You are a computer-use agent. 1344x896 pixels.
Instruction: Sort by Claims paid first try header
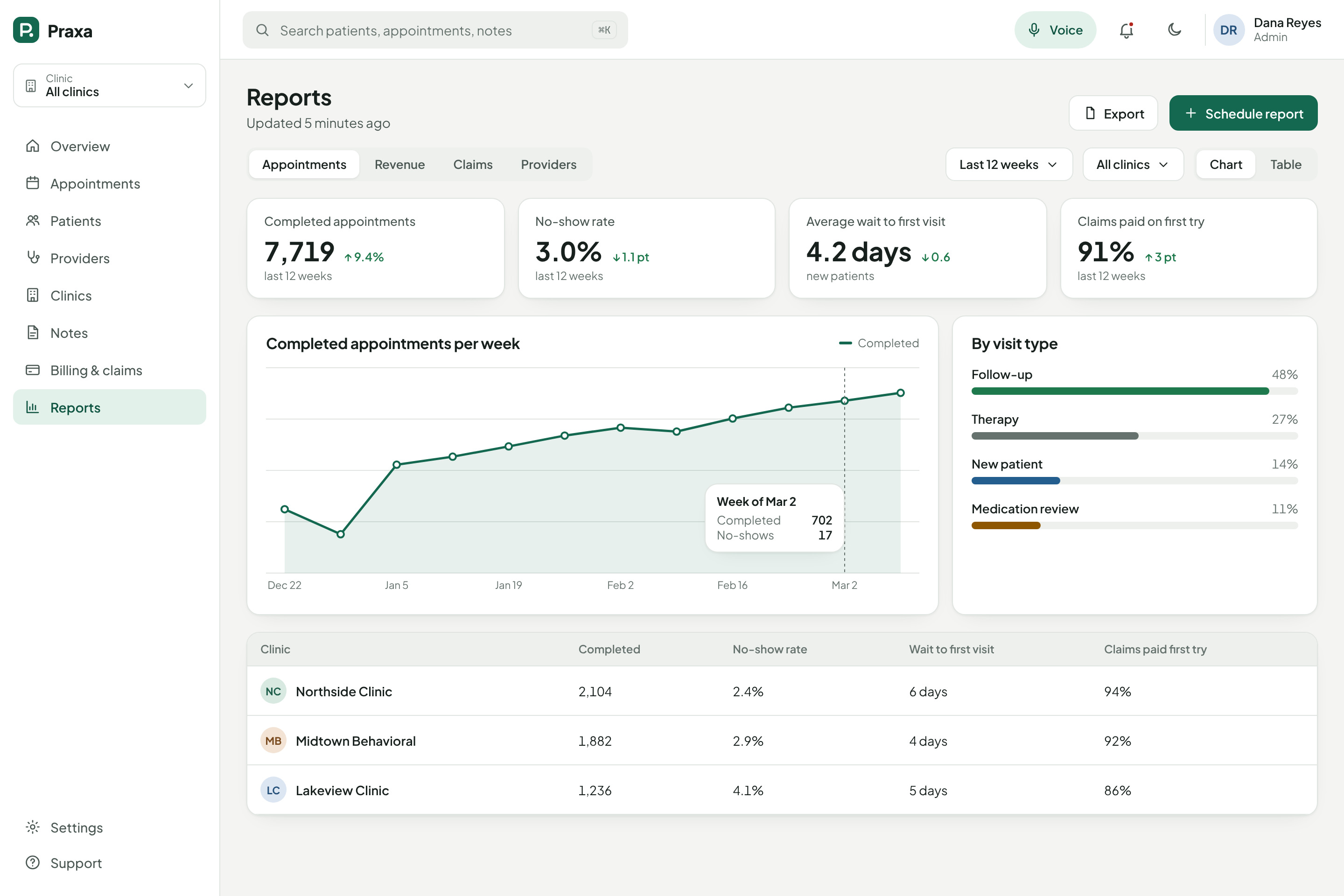click(x=1155, y=649)
